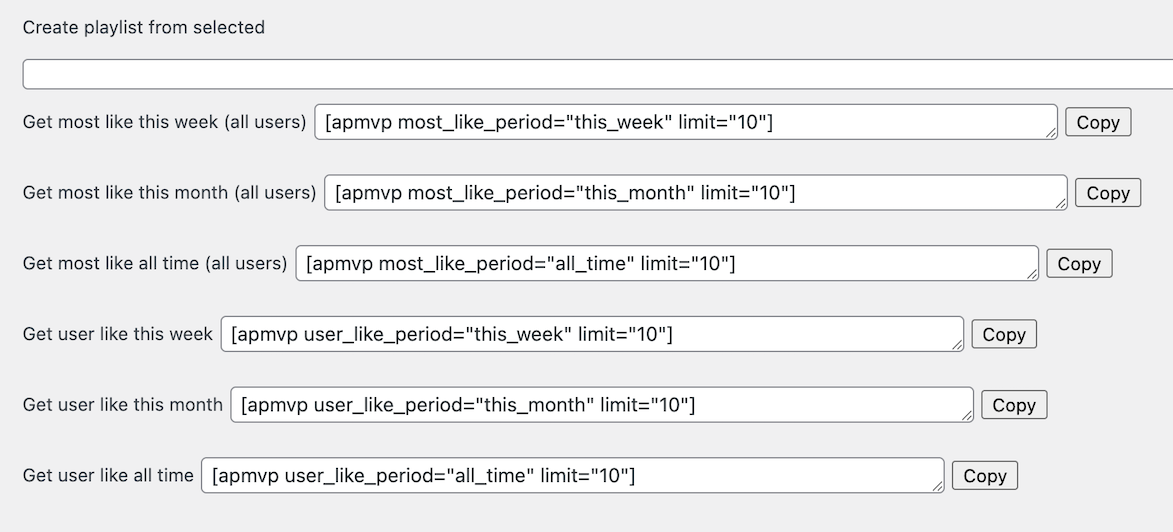Image resolution: width=1173 pixels, height=532 pixels.
Task: Click resize handle of user like all time textarea
Action: pos(937,486)
